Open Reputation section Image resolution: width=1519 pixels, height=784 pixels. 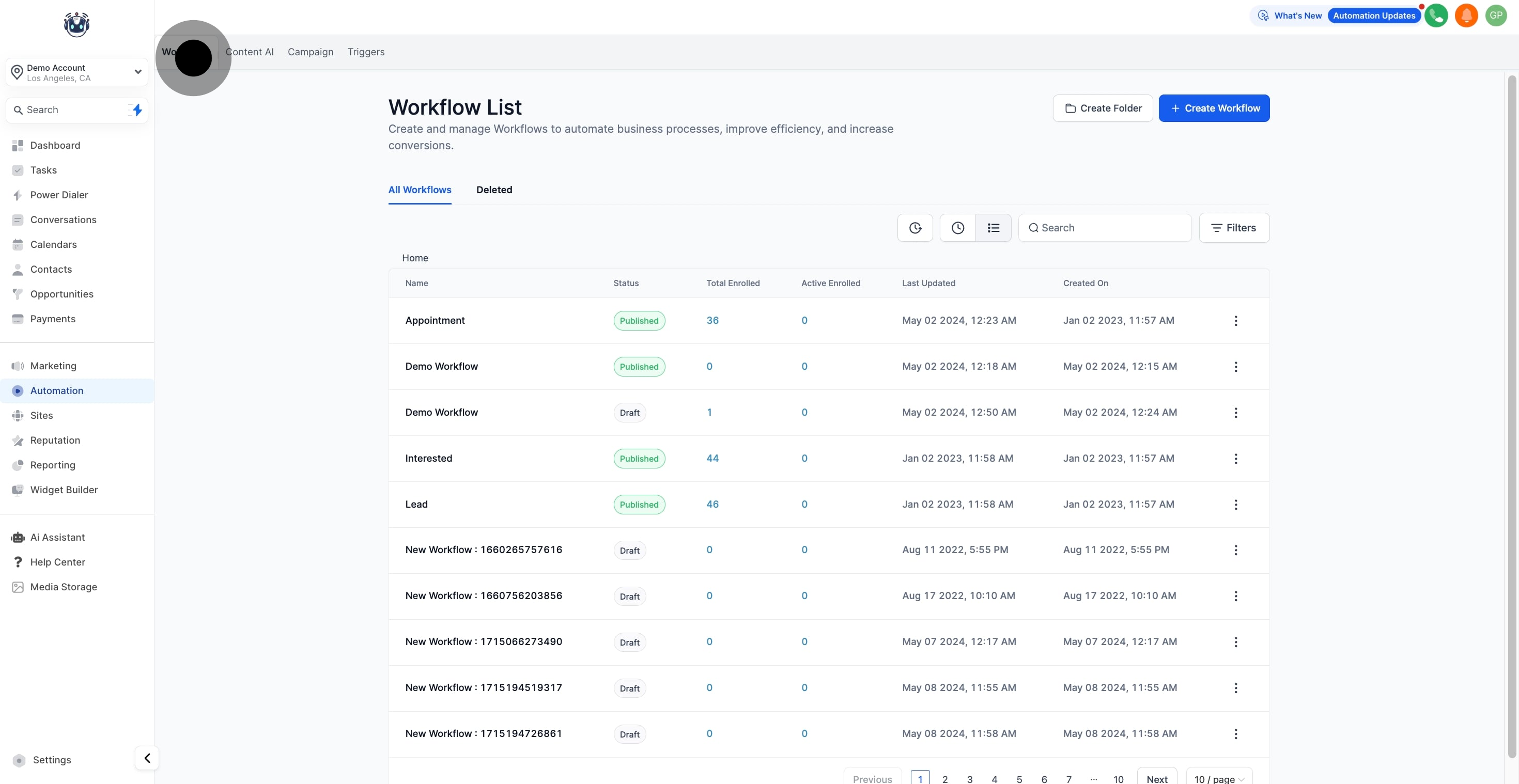(x=55, y=440)
